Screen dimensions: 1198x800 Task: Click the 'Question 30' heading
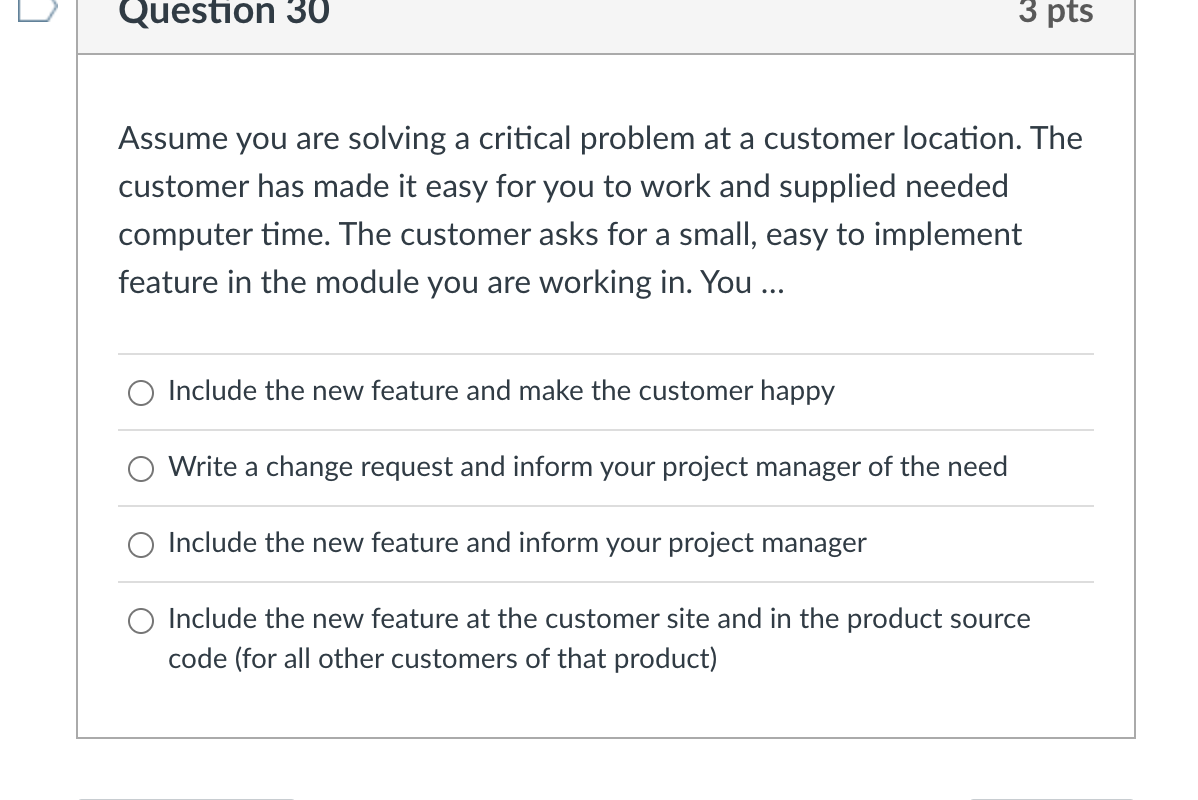point(223,13)
